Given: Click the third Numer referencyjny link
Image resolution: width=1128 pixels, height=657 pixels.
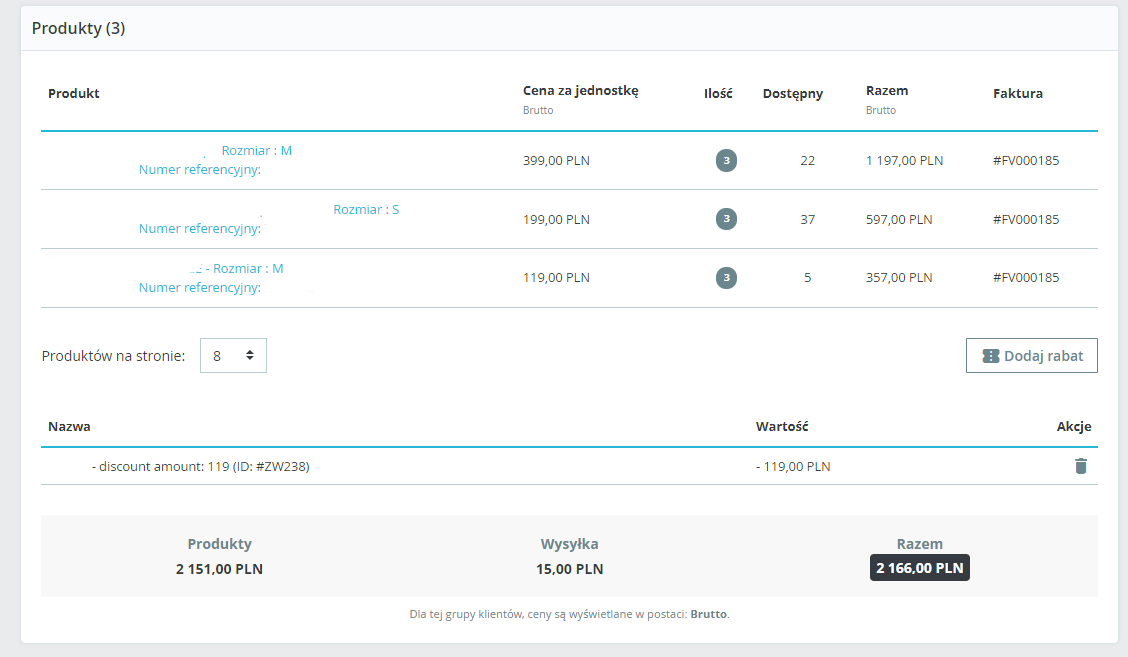Looking at the screenshot, I should pos(199,288).
